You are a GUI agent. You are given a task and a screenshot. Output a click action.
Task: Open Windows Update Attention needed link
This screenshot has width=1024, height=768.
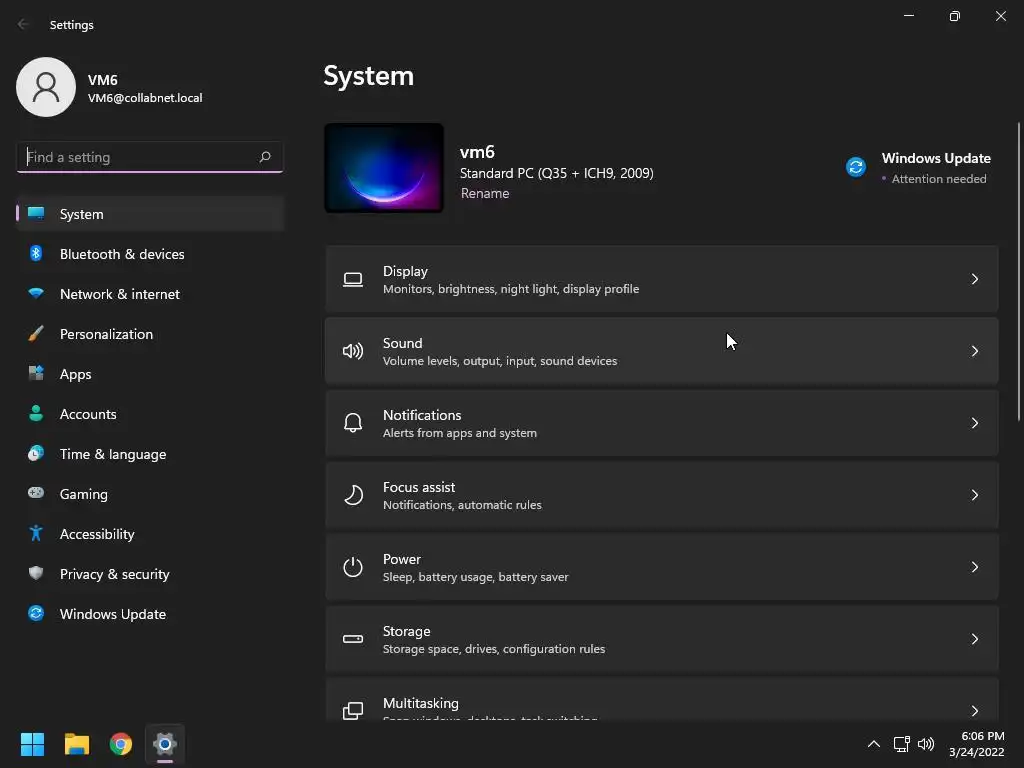click(918, 168)
